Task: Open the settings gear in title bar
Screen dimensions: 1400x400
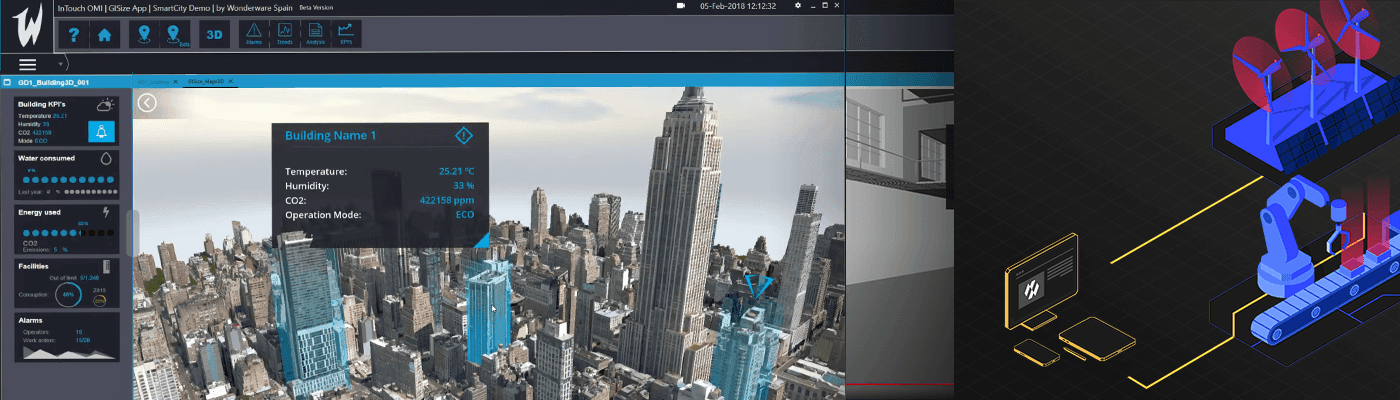Action: point(797,6)
